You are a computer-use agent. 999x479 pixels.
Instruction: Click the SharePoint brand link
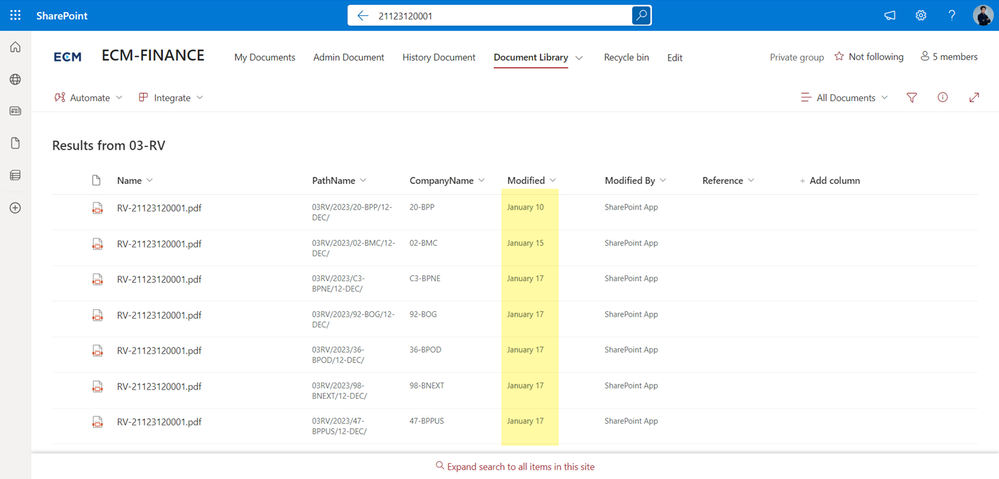point(62,16)
